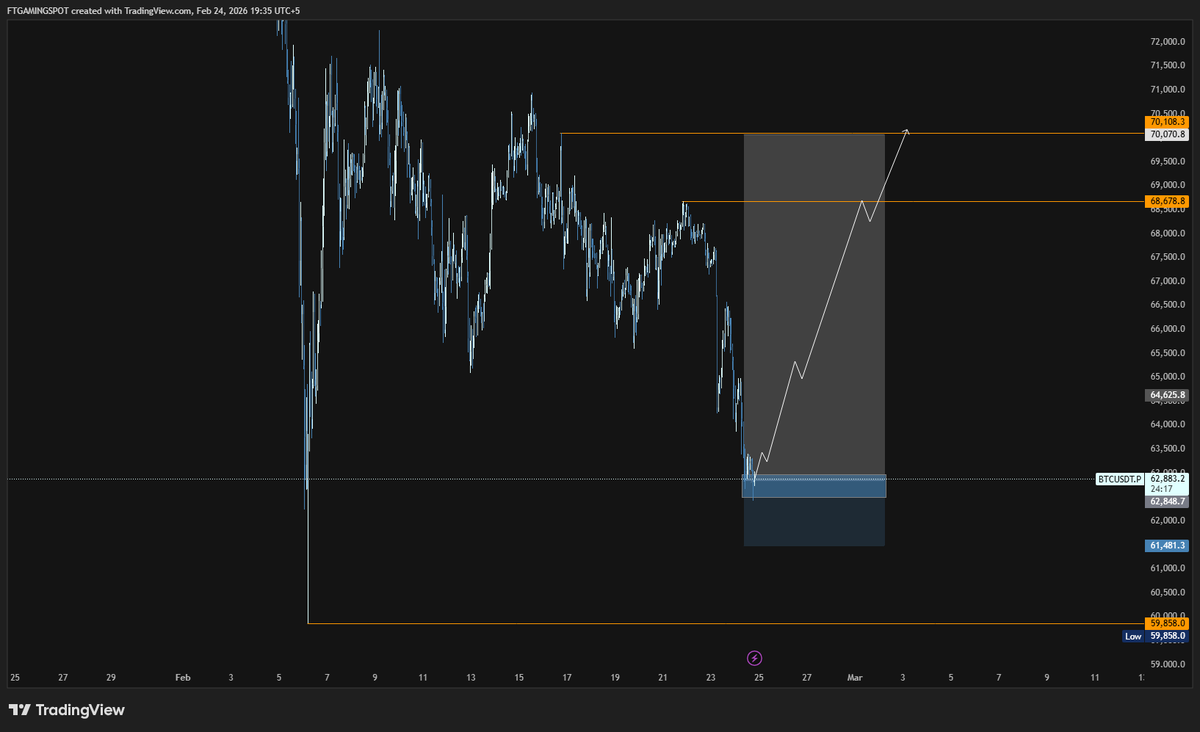Click the purple lightning event icon

[x=755, y=658]
